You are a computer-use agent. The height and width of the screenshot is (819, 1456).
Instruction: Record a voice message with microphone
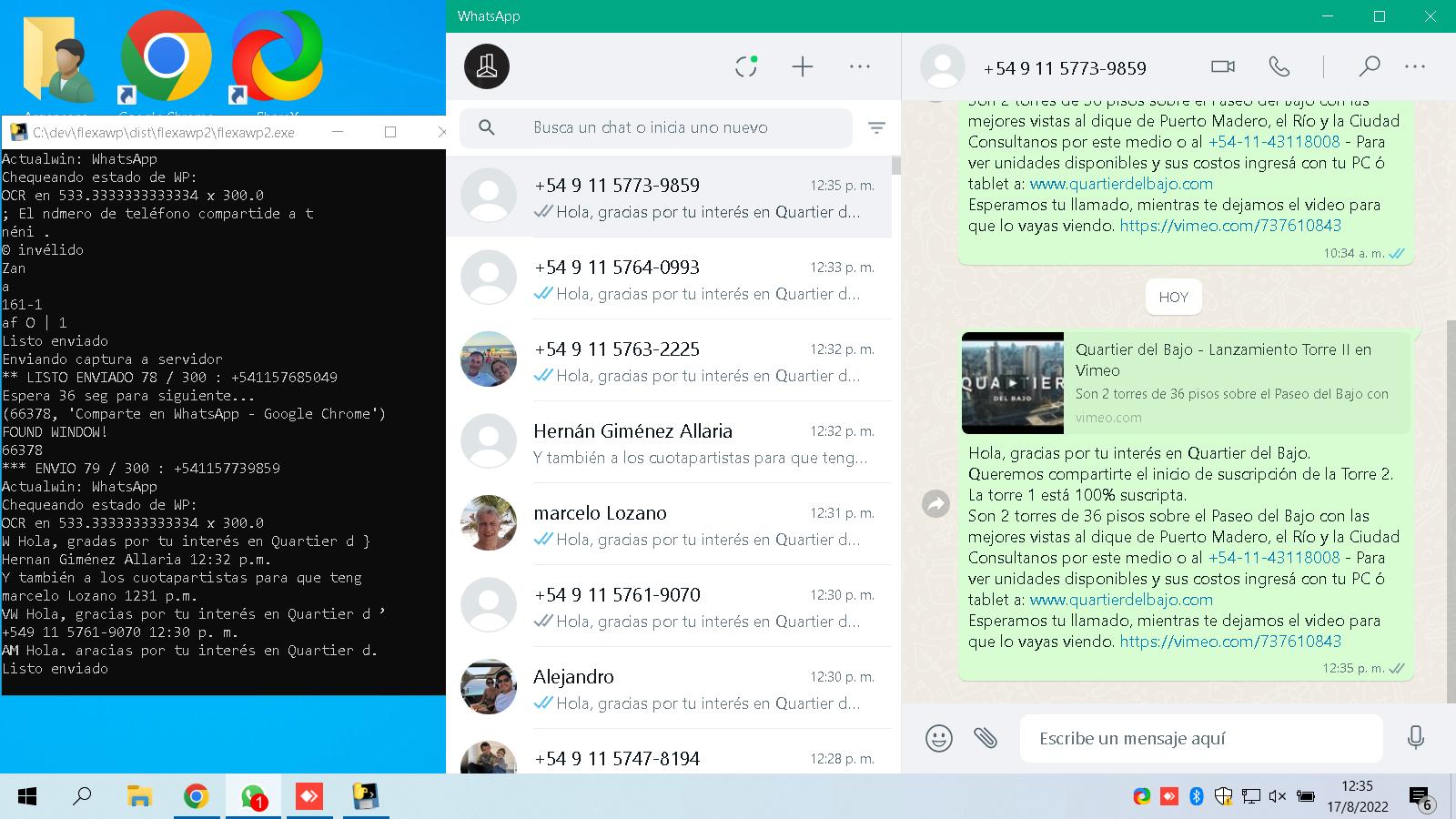click(1415, 738)
